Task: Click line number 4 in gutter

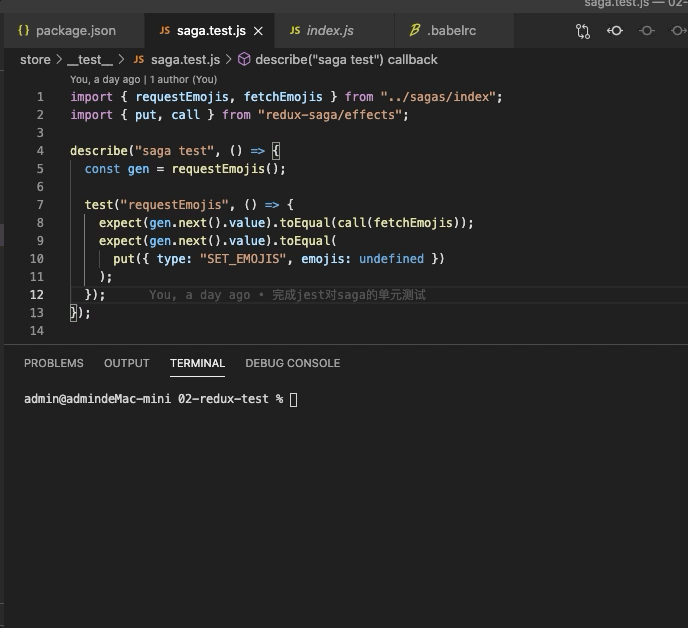Action: pos(40,151)
